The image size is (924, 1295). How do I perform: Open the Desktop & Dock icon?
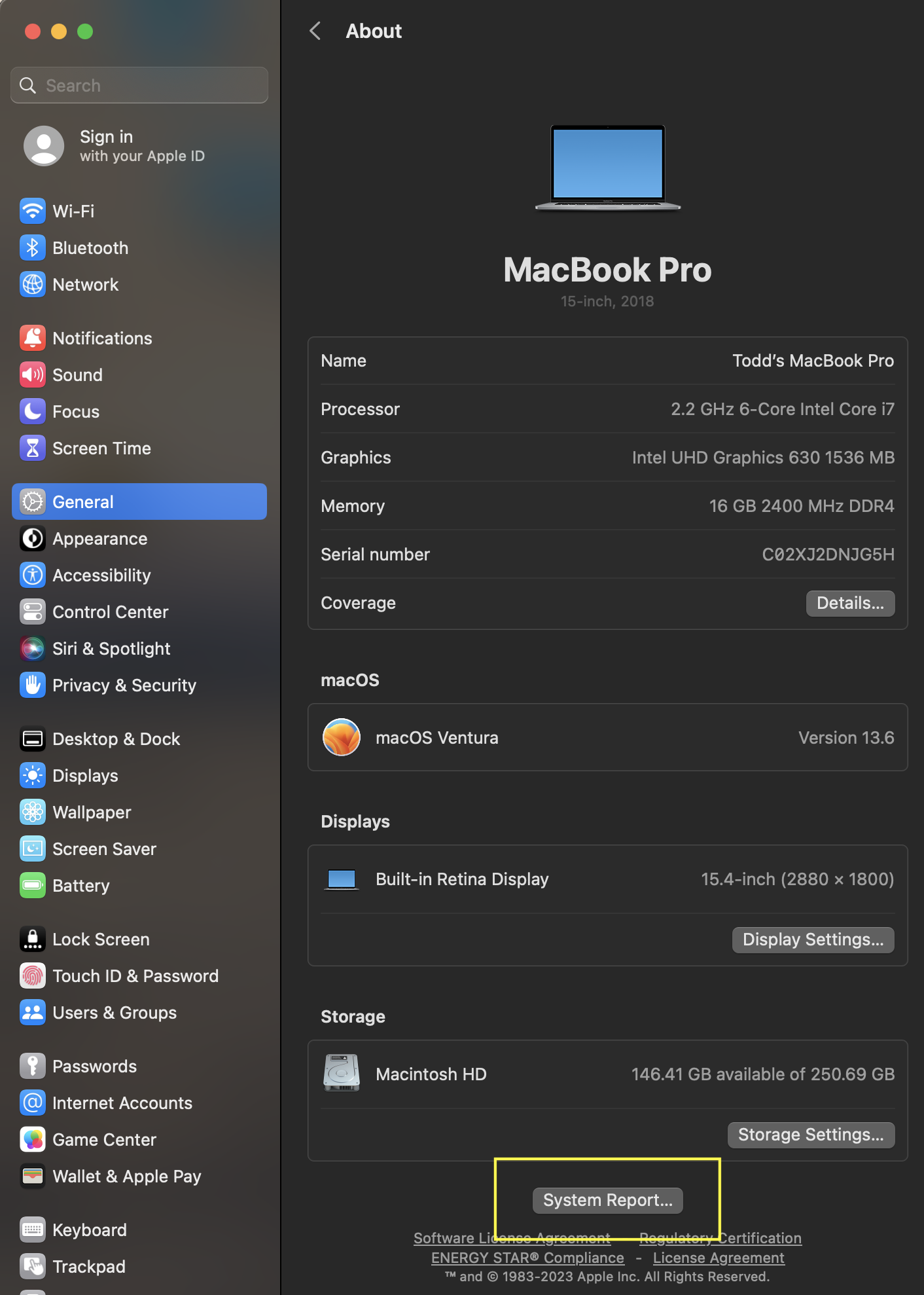pyautogui.click(x=33, y=739)
